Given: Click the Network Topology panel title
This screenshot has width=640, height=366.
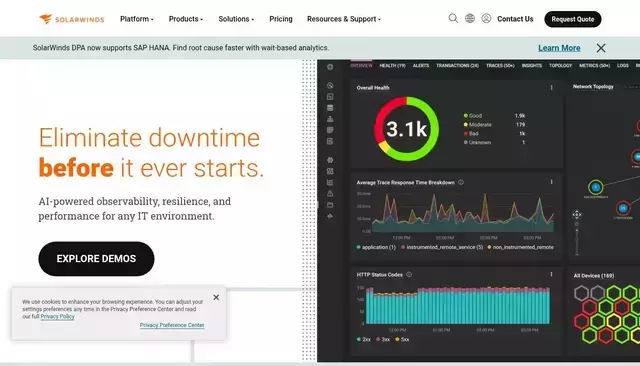Looking at the screenshot, I should pyautogui.click(x=593, y=87).
